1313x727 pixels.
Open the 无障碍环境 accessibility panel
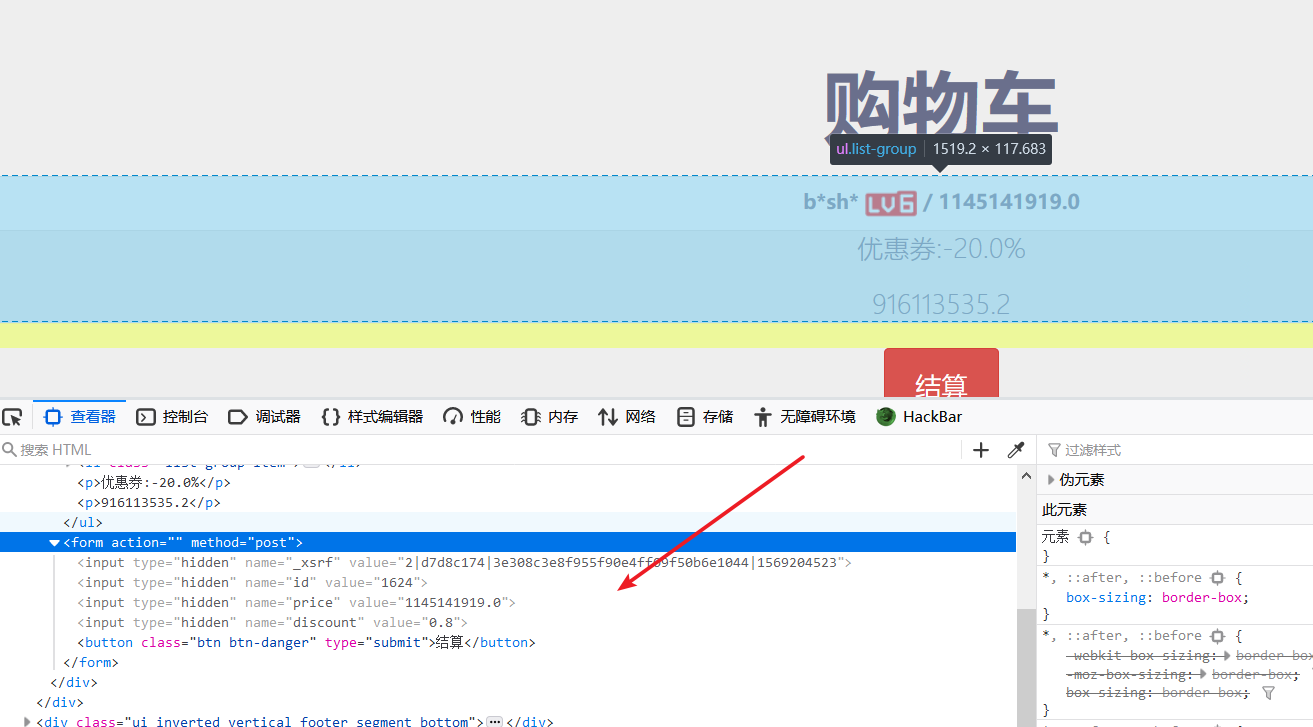805,417
